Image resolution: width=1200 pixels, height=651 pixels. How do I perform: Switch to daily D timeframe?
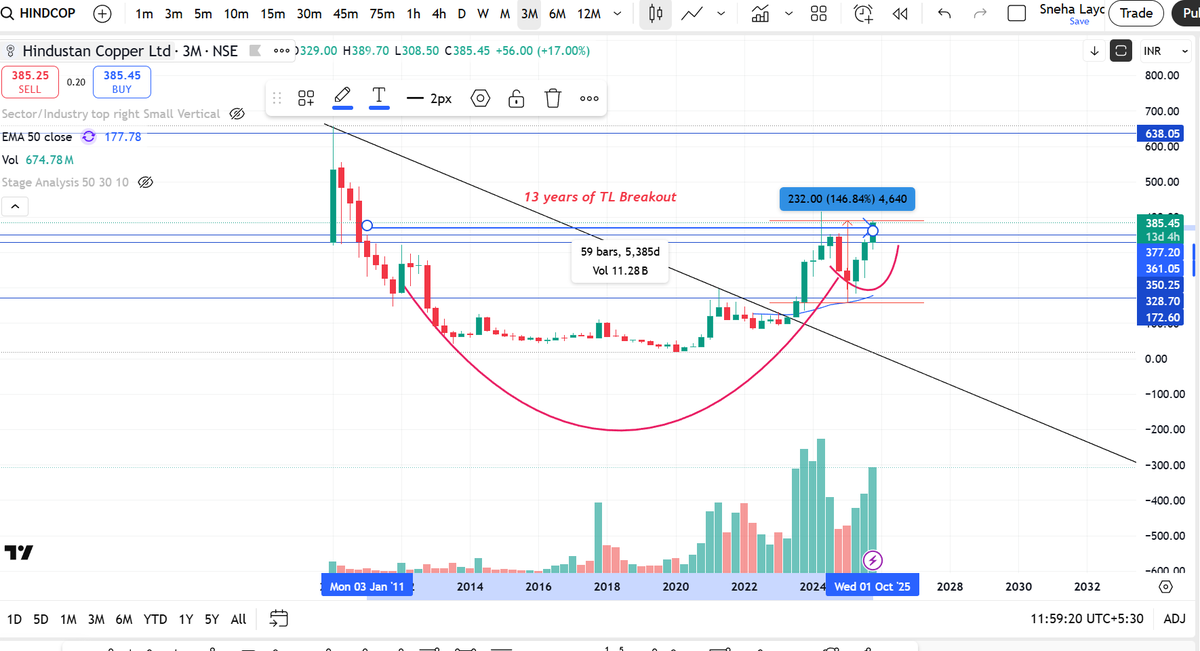point(461,14)
